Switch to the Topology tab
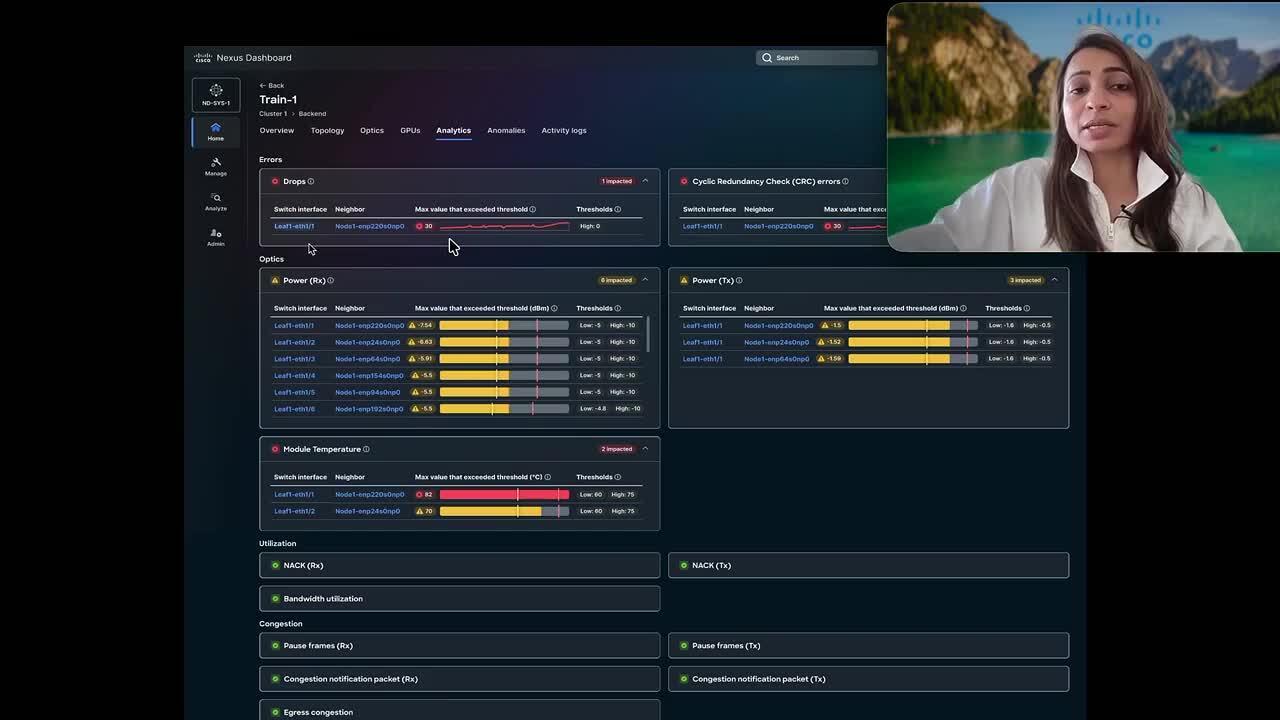Viewport: 1280px width, 720px height. [x=327, y=130]
